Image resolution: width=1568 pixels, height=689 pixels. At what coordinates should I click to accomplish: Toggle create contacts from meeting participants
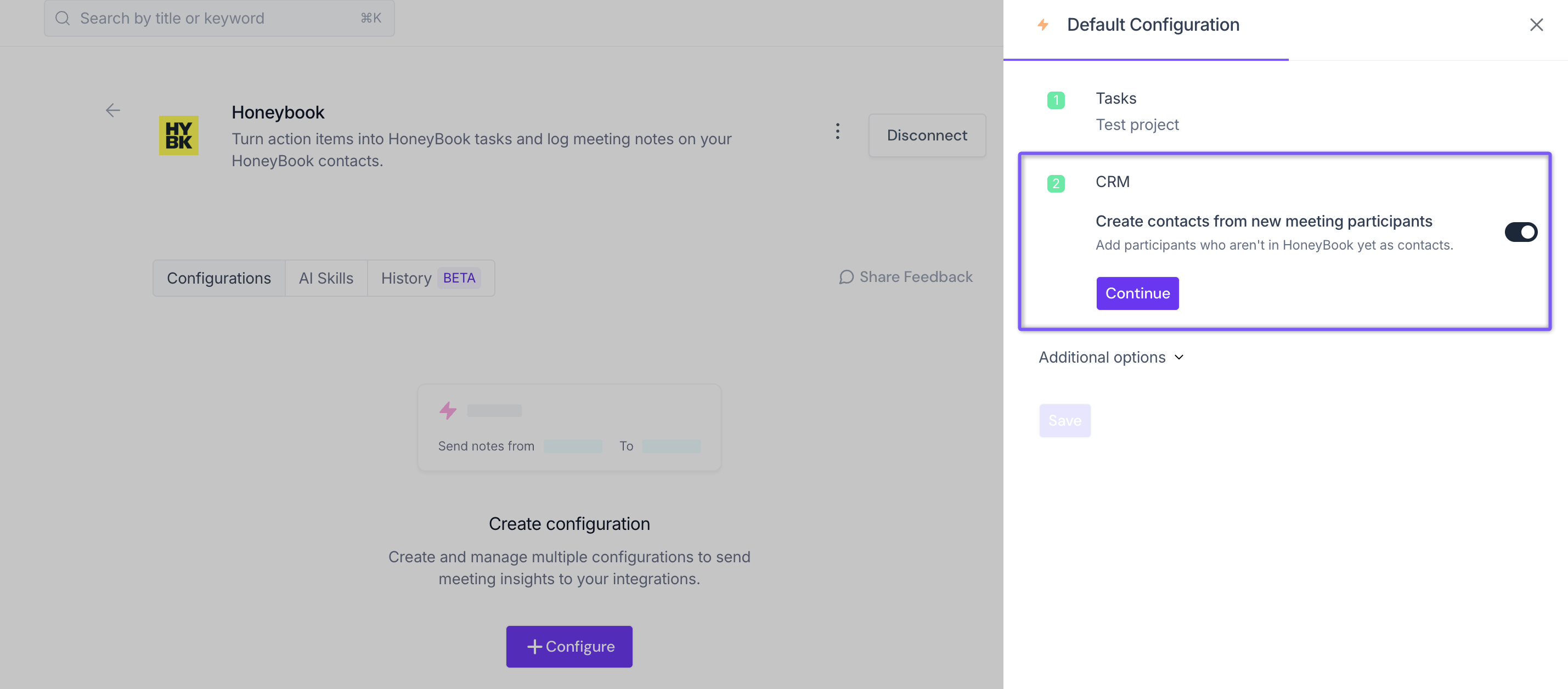(1520, 232)
